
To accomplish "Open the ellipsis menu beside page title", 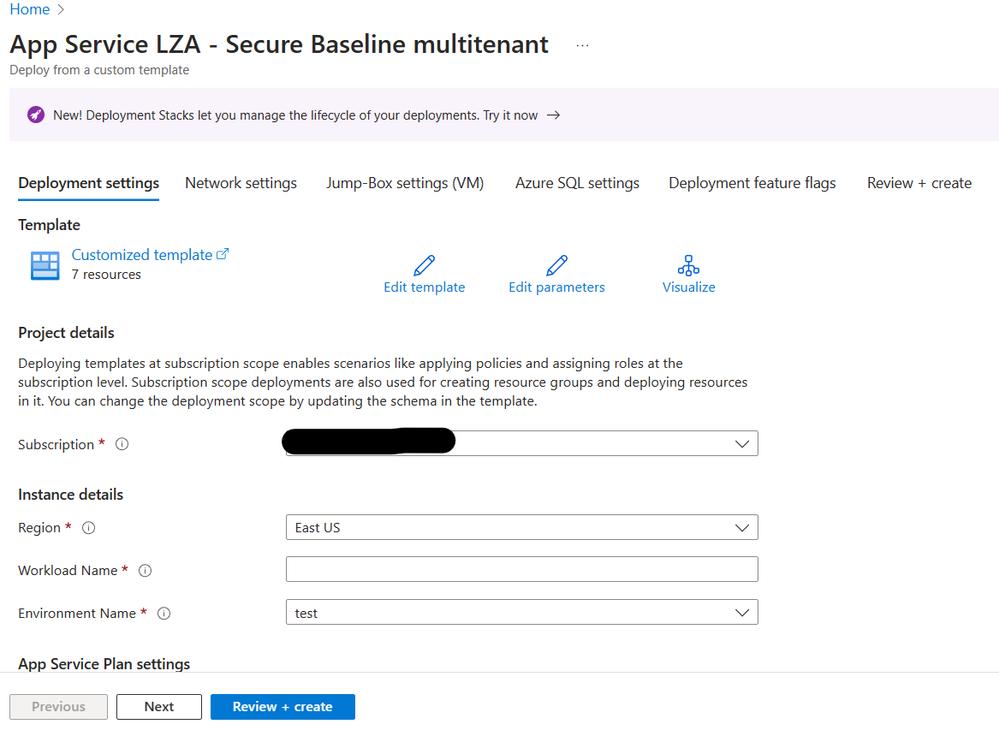I will 582,45.
